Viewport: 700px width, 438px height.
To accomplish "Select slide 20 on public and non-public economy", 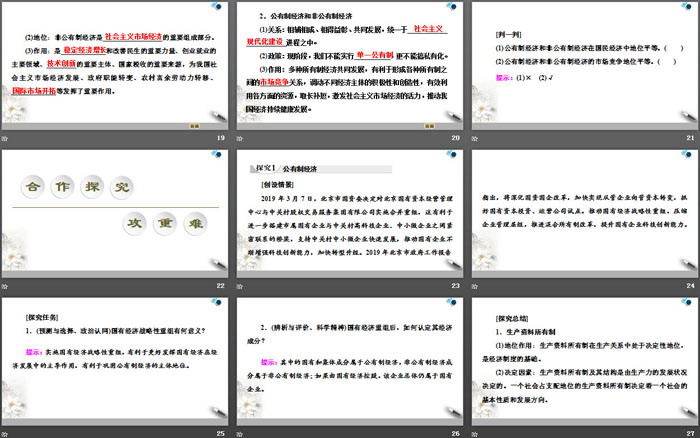I will (x=349, y=65).
